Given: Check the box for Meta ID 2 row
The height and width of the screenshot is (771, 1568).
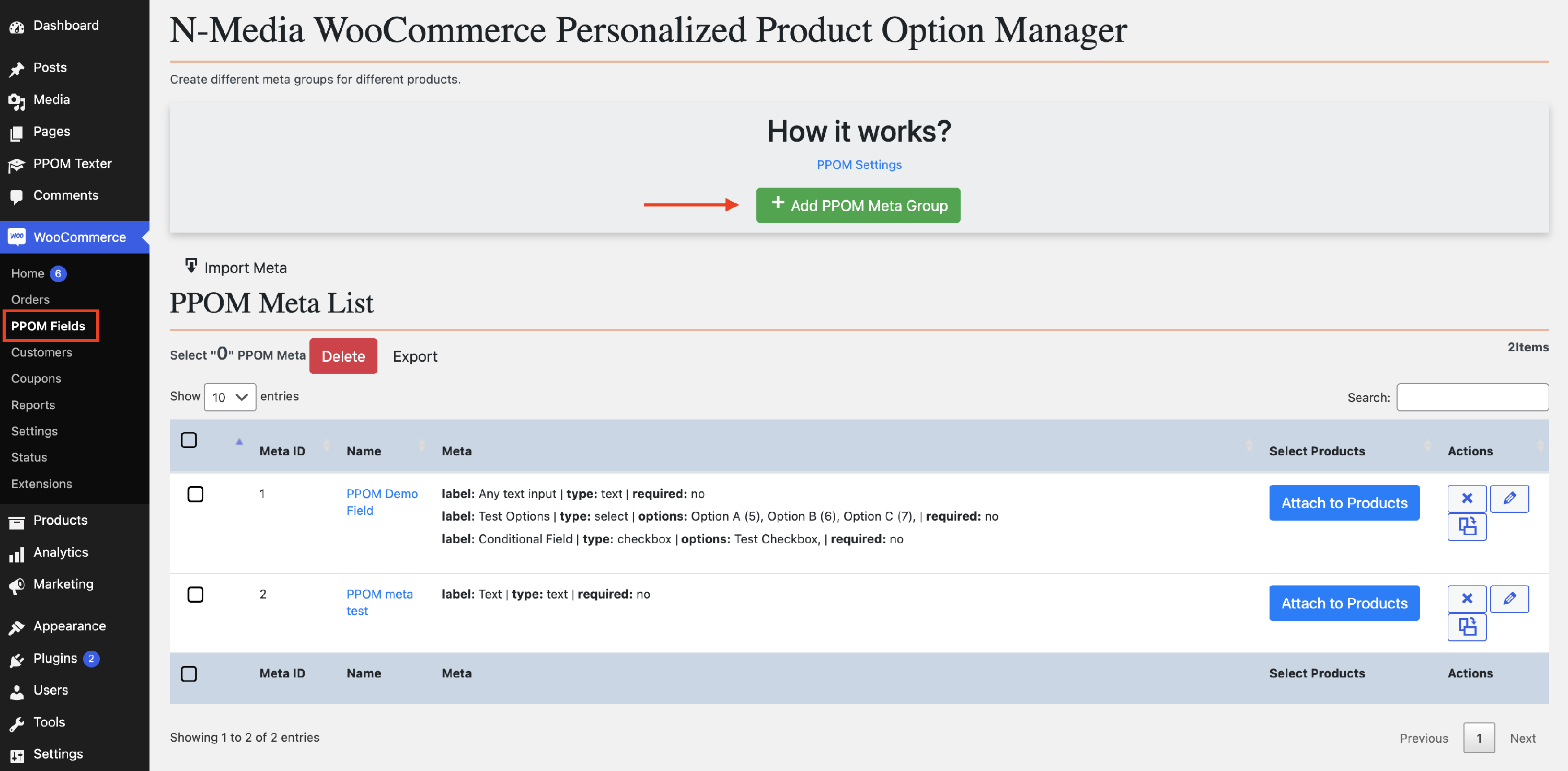Looking at the screenshot, I should tap(195, 594).
